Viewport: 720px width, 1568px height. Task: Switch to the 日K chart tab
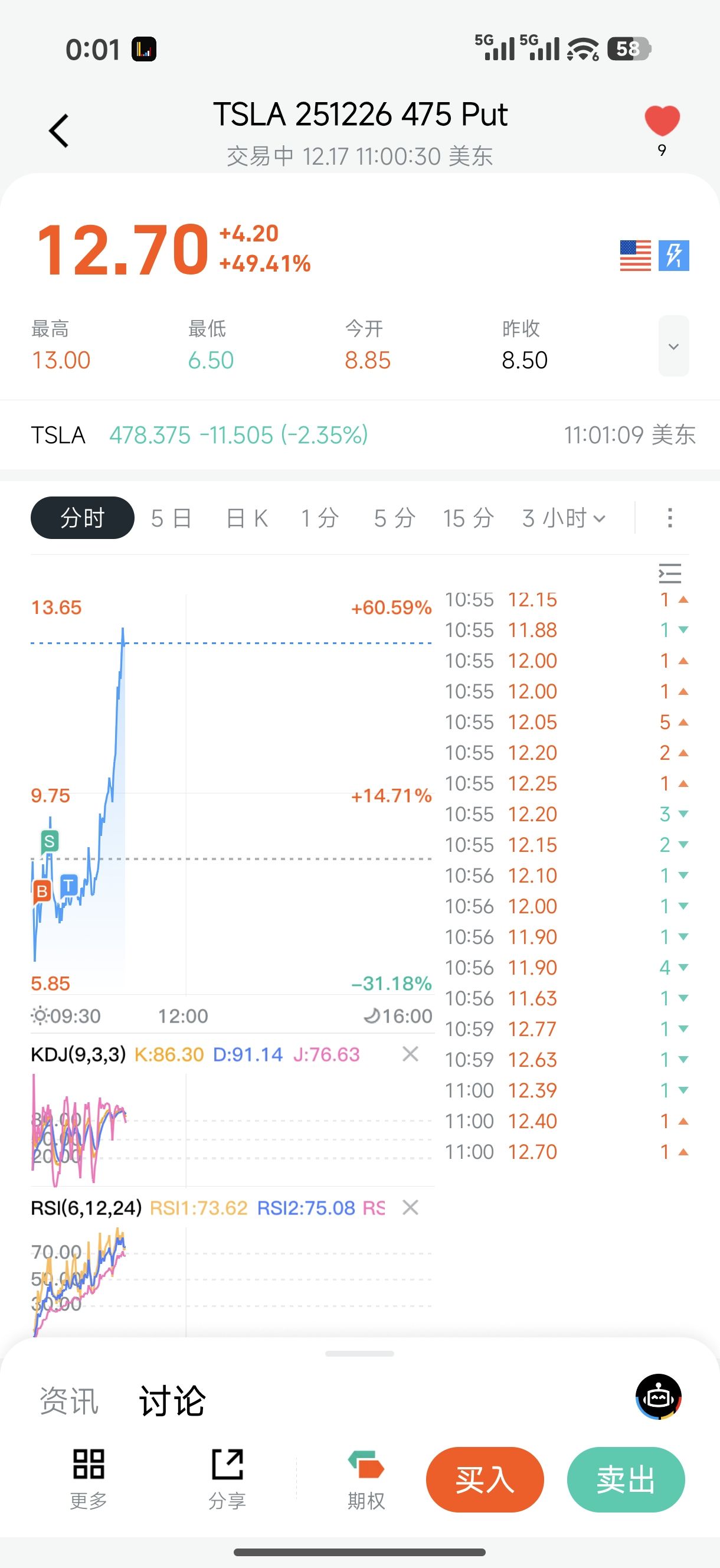point(247,518)
